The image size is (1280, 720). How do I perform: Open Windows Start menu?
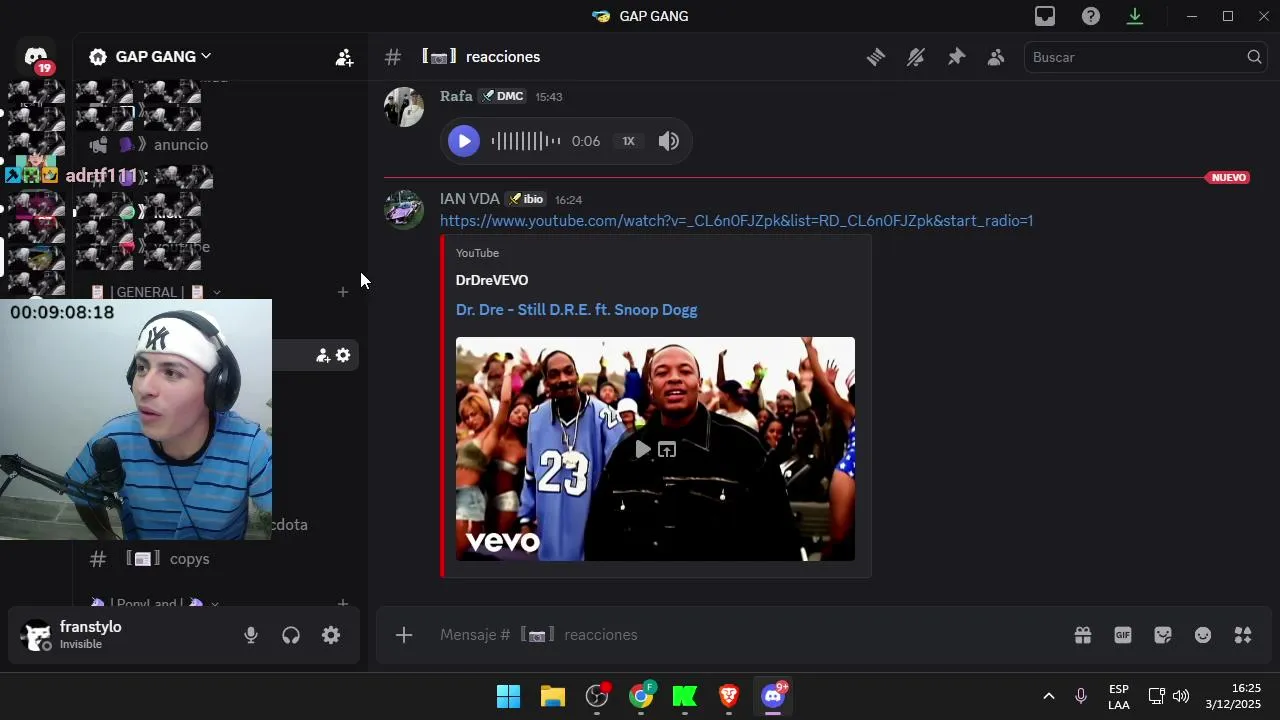pyautogui.click(x=509, y=696)
